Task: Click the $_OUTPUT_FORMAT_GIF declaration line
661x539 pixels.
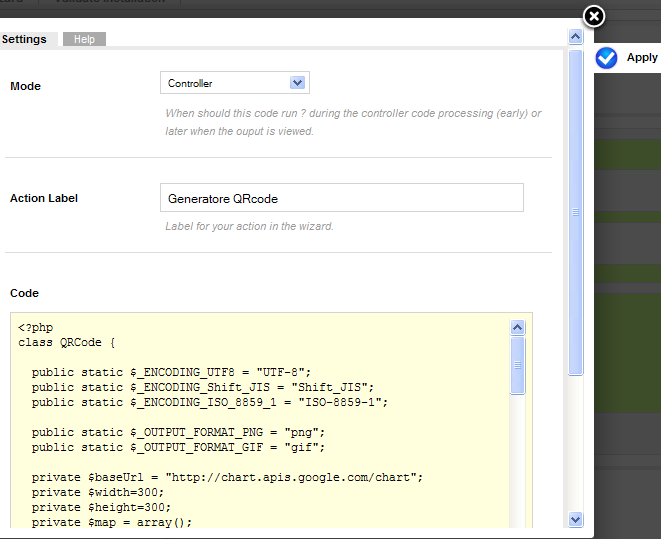Action: pyautogui.click(x=178, y=448)
